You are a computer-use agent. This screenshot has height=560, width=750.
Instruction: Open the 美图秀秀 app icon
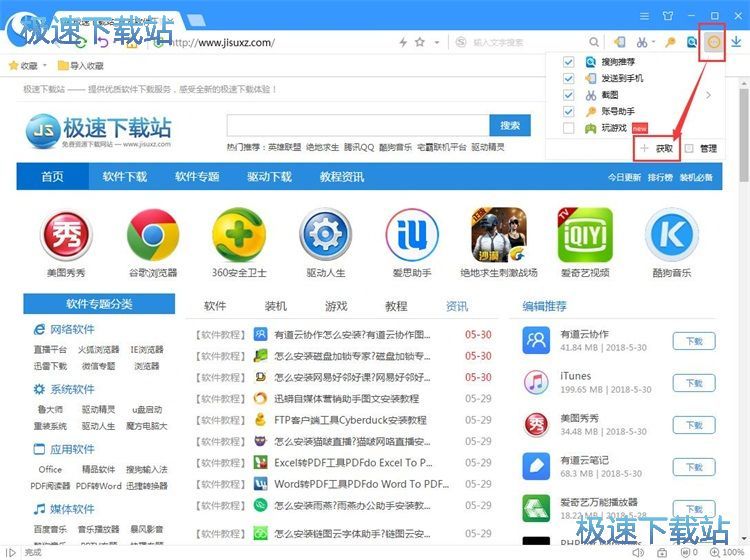(x=66, y=235)
